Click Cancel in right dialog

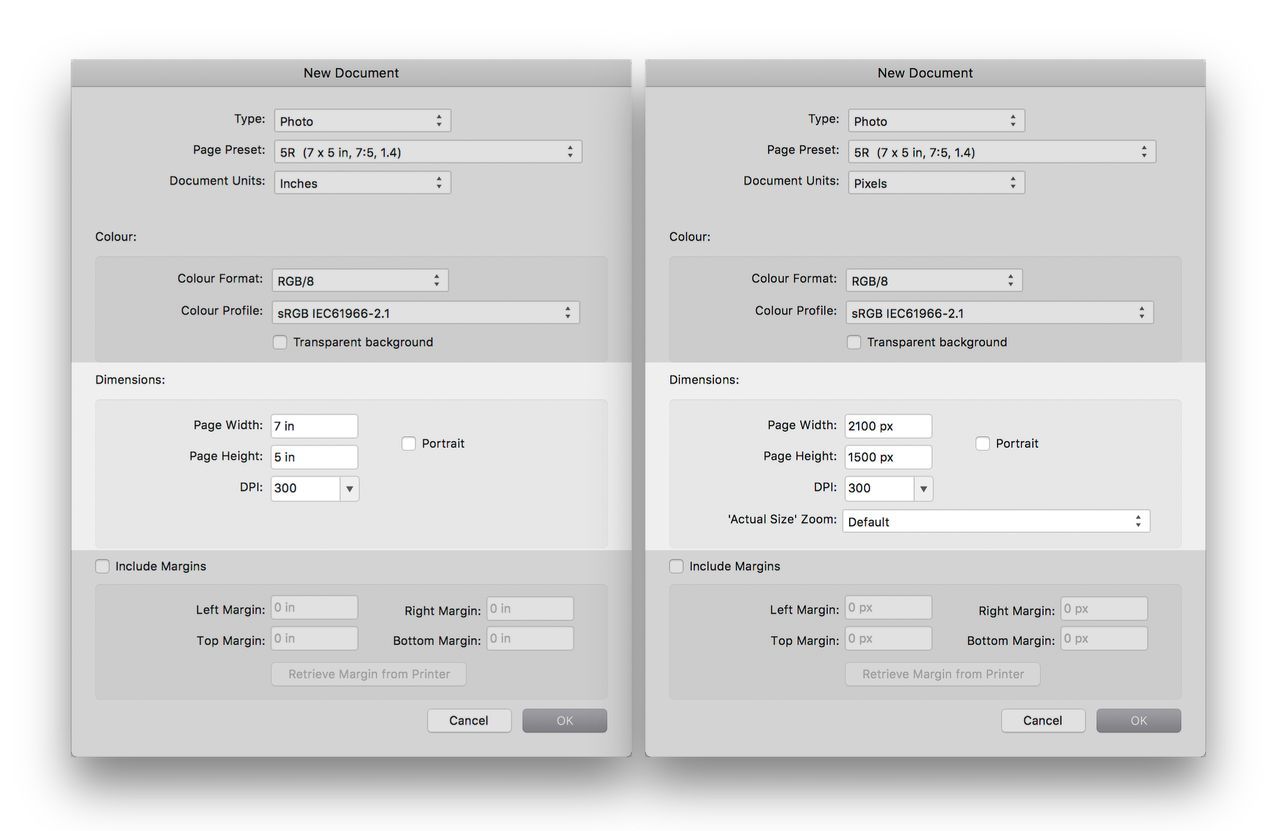coord(1043,720)
